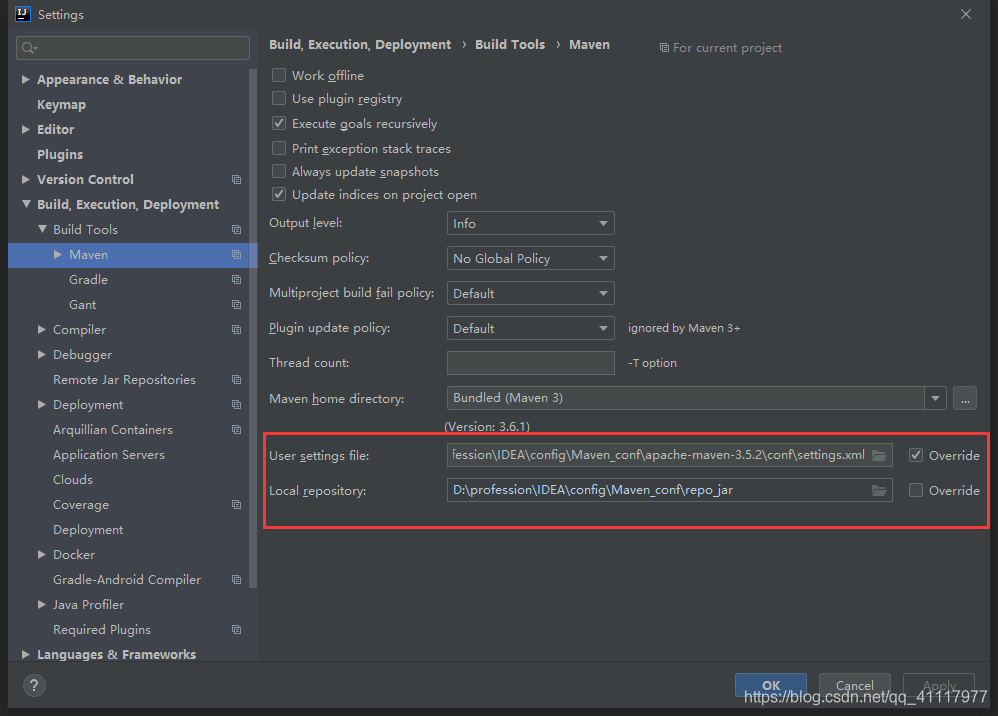This screenshot has width=998, height=716.
Task: Collapse the Build Tools node
Action: coord(42,229)
